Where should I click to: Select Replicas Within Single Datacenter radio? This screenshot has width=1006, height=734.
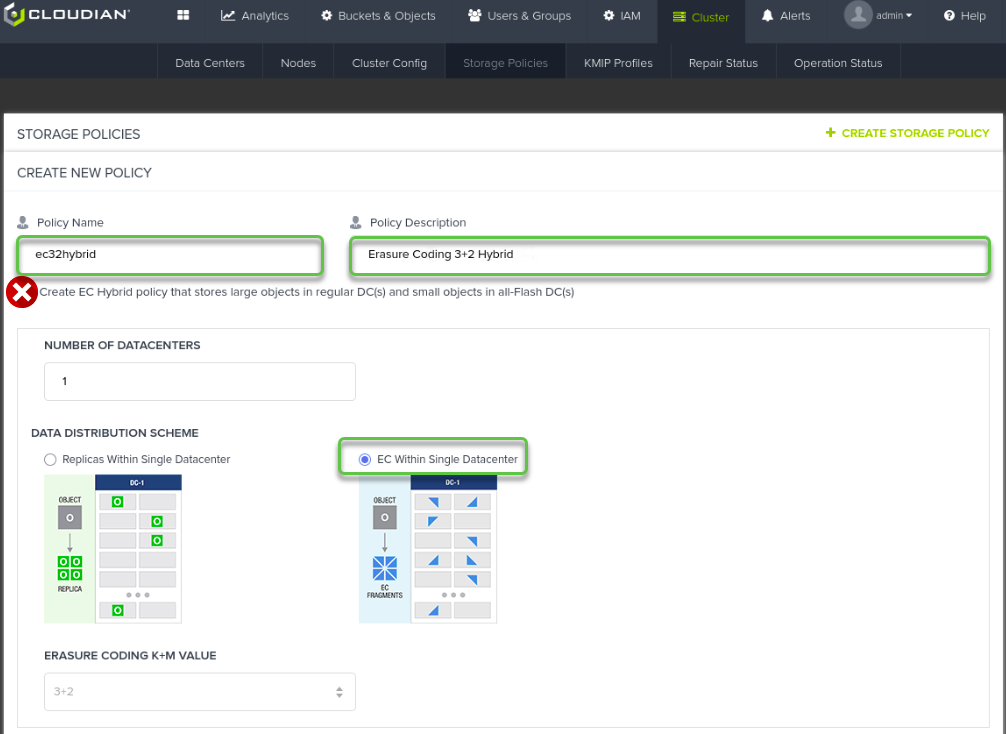(x=50, y=459)
